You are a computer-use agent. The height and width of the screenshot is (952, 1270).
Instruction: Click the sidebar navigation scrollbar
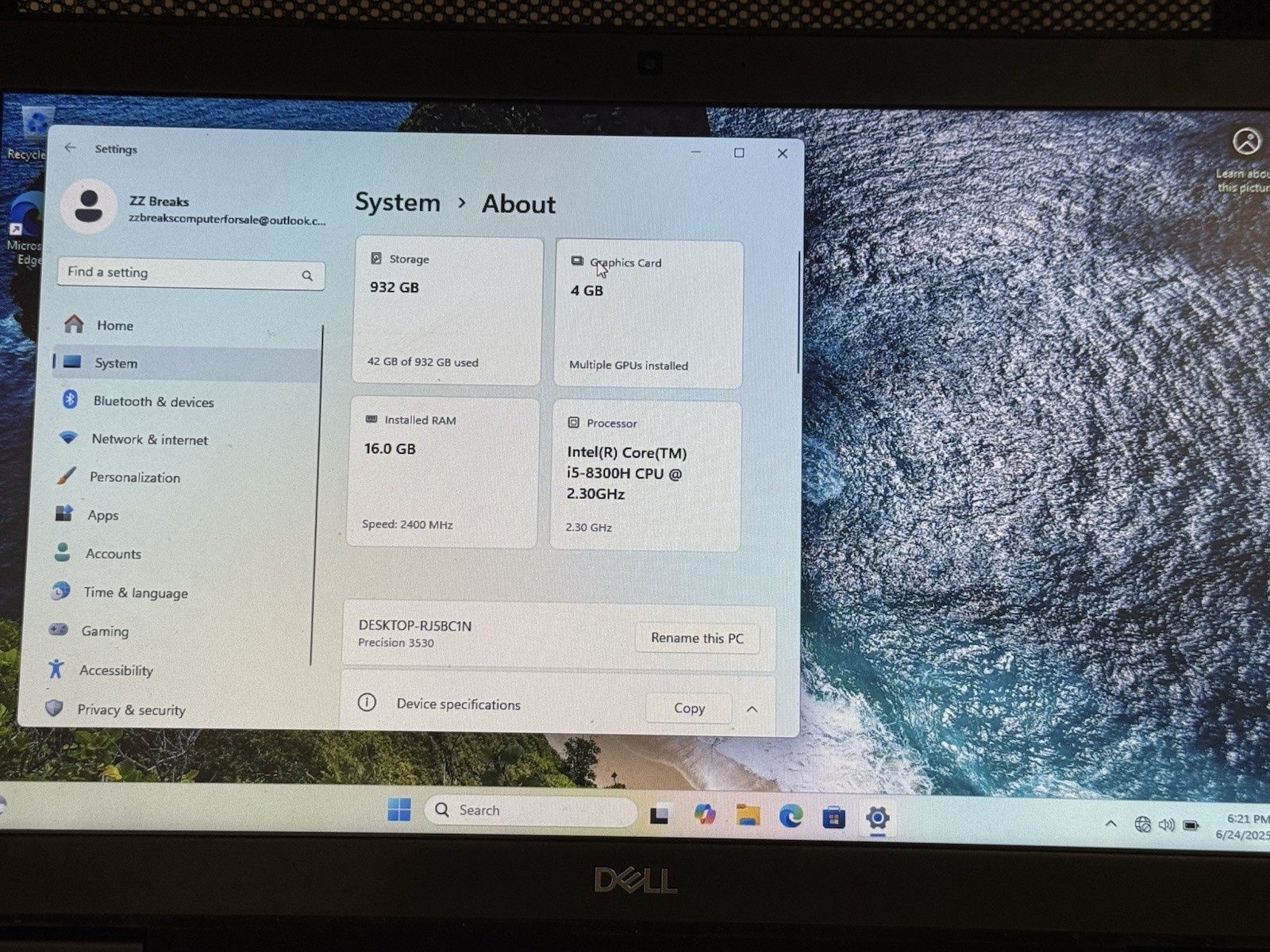coord(317,495)
